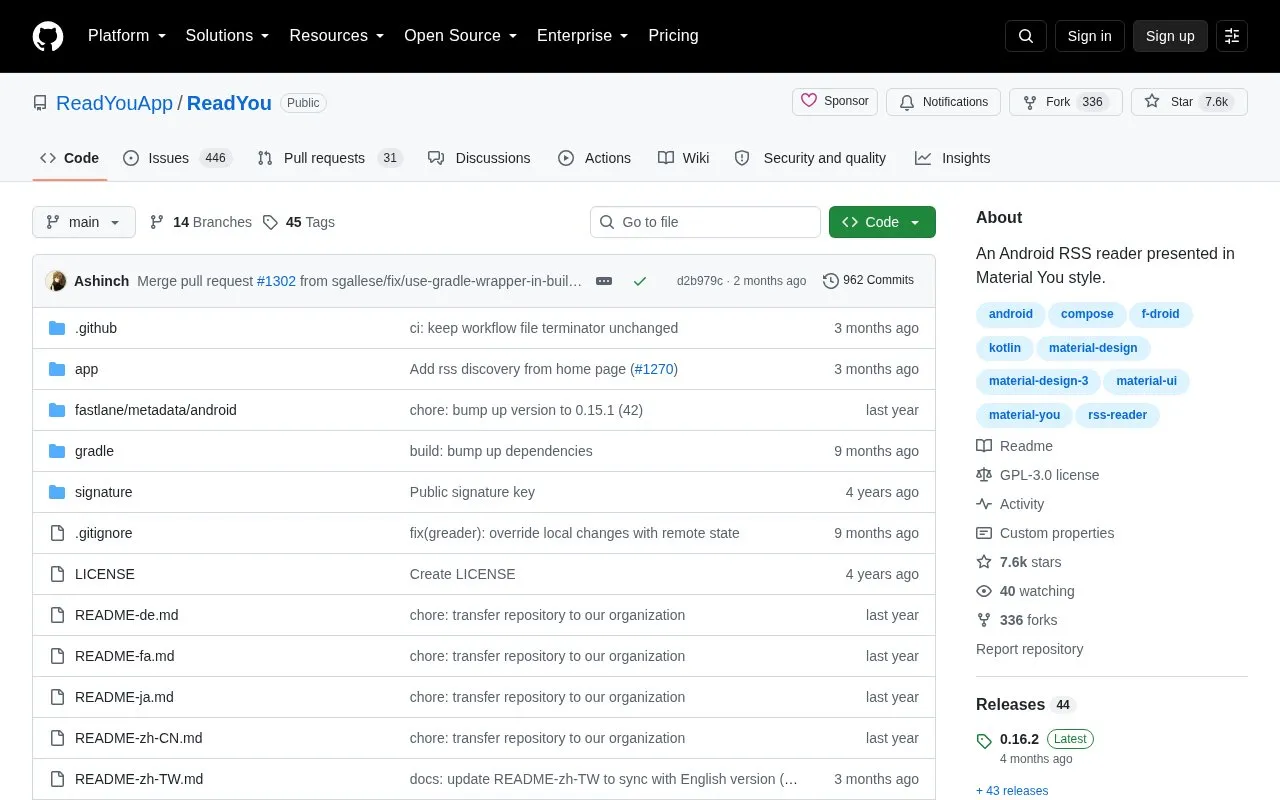Click the Sign up button
The width and height of the screenshot is (1280, 800).
coord(1170,36)
